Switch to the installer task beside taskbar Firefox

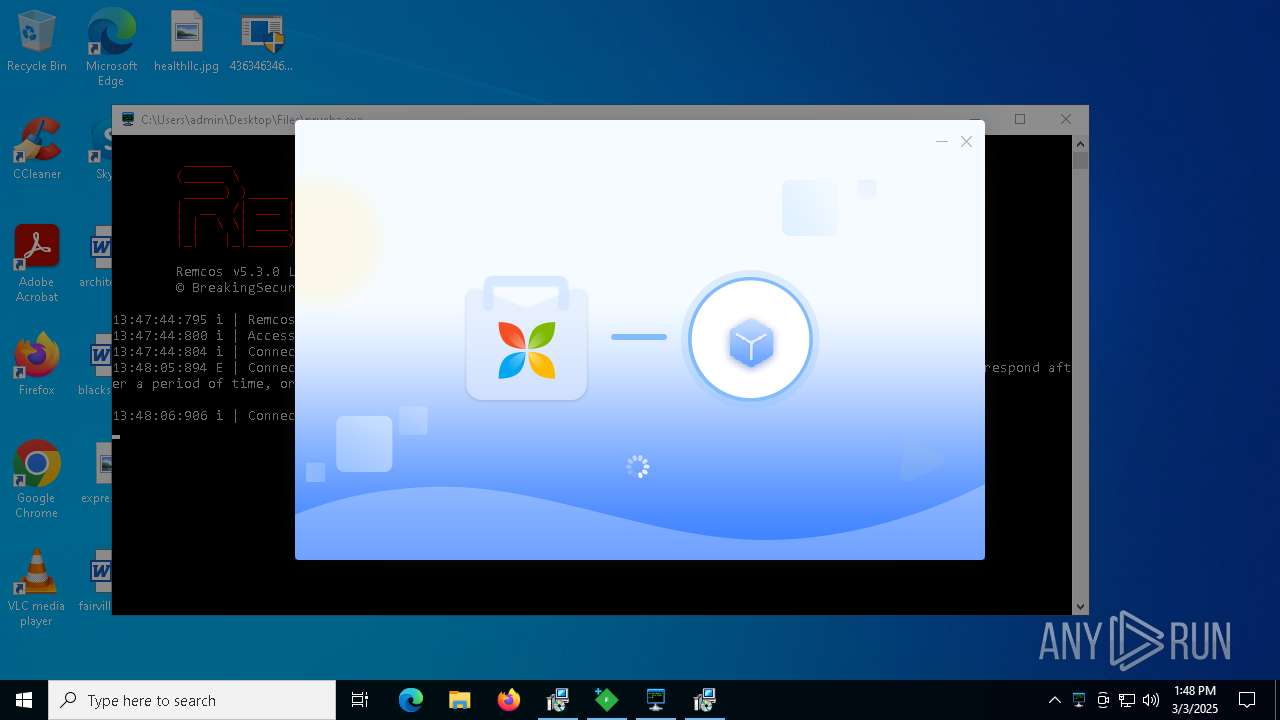tap(557, 700)
